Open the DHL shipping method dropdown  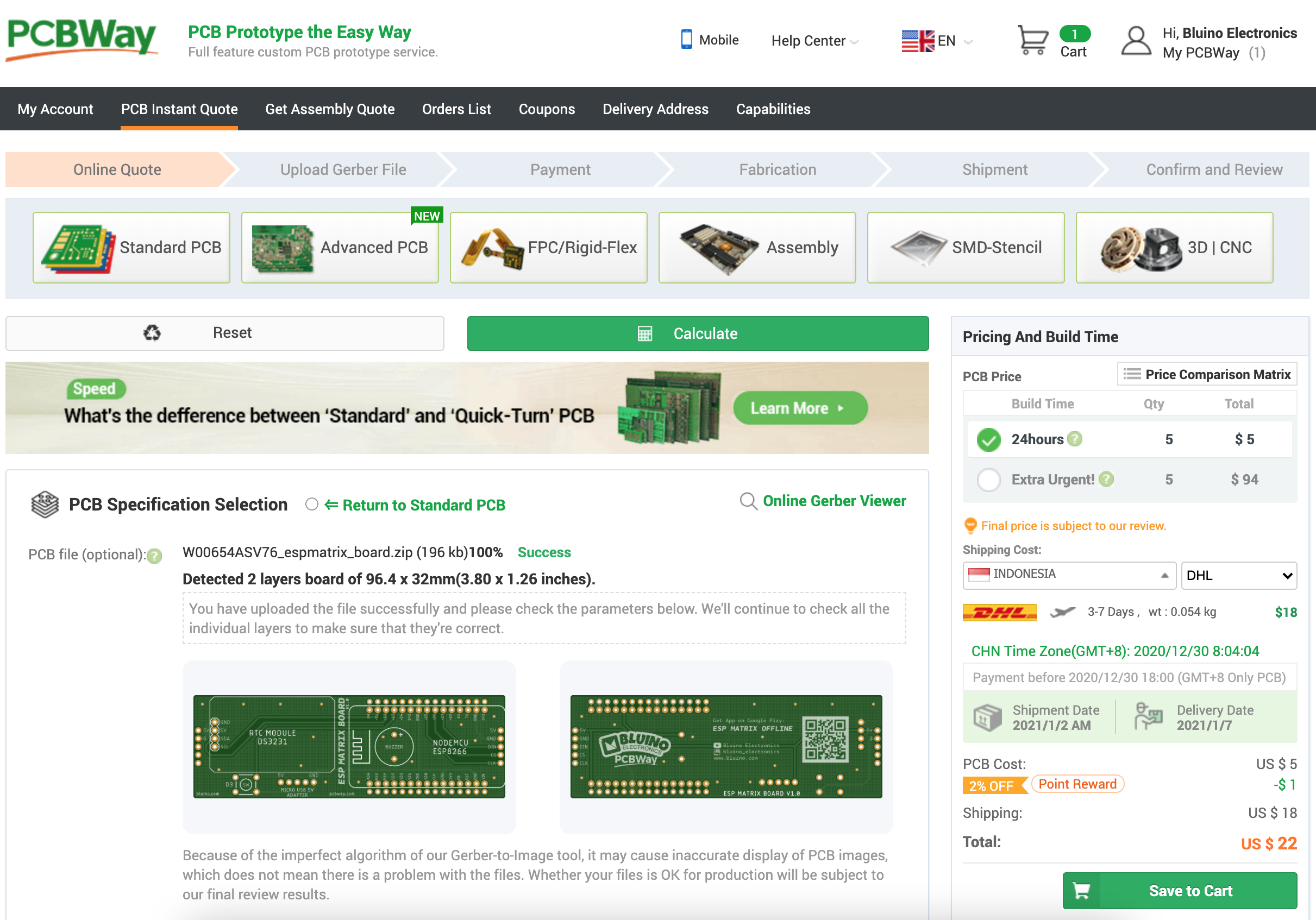click(x=1238, y=575)
